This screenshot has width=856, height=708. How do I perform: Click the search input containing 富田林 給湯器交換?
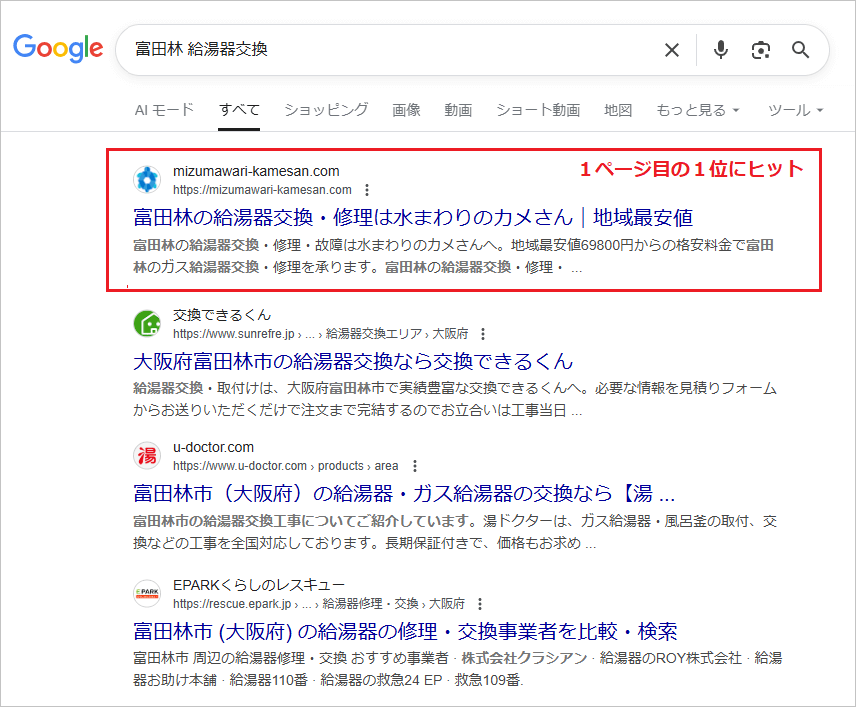pos(390,50)
